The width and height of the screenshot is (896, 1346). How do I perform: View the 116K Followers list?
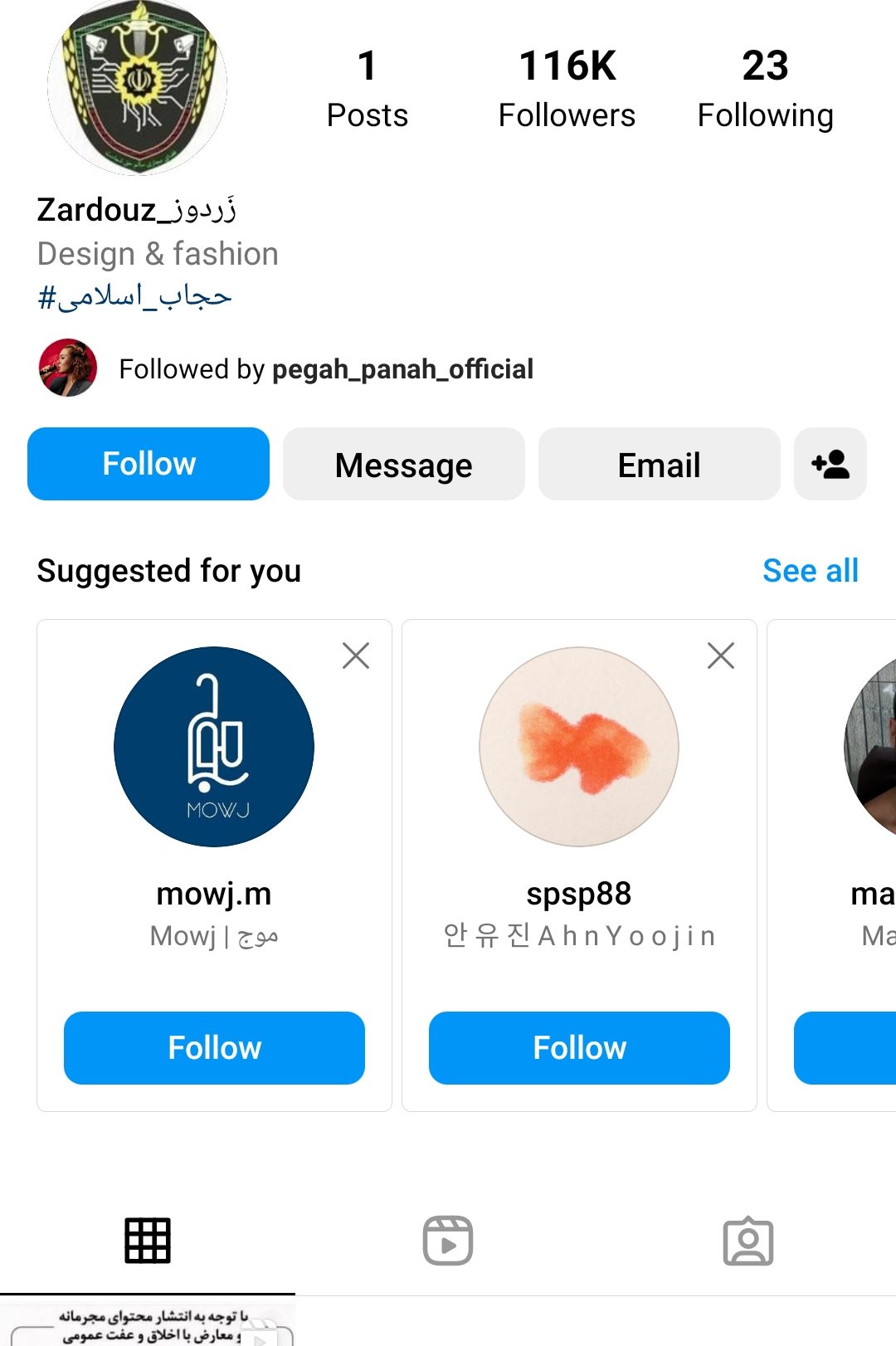click(567, 88)
